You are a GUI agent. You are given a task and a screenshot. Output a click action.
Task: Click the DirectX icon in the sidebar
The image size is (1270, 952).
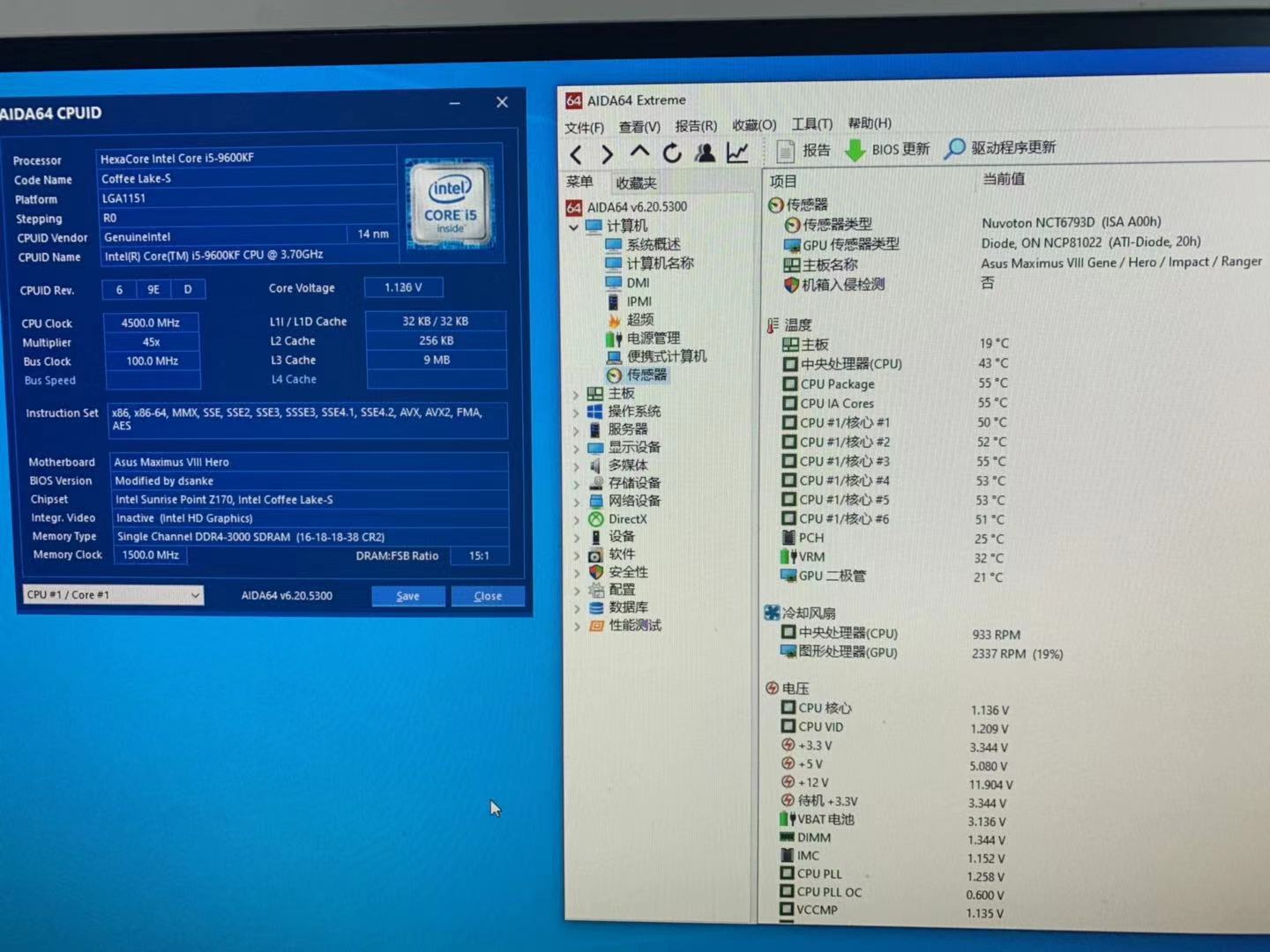click(597, 519)
